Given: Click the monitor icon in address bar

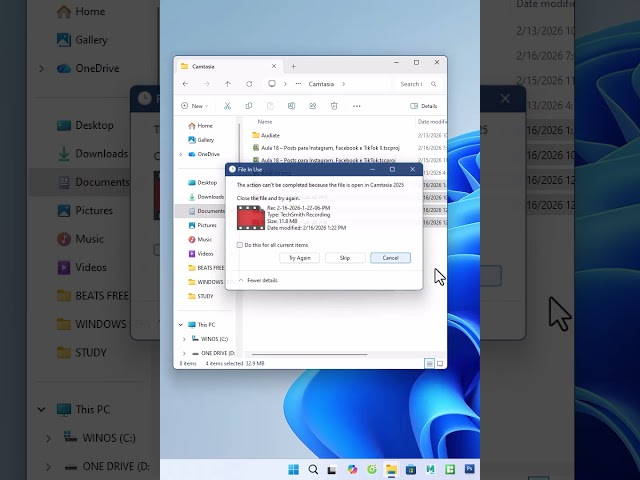Looking at the screenshot, I should tap(272, 84).
